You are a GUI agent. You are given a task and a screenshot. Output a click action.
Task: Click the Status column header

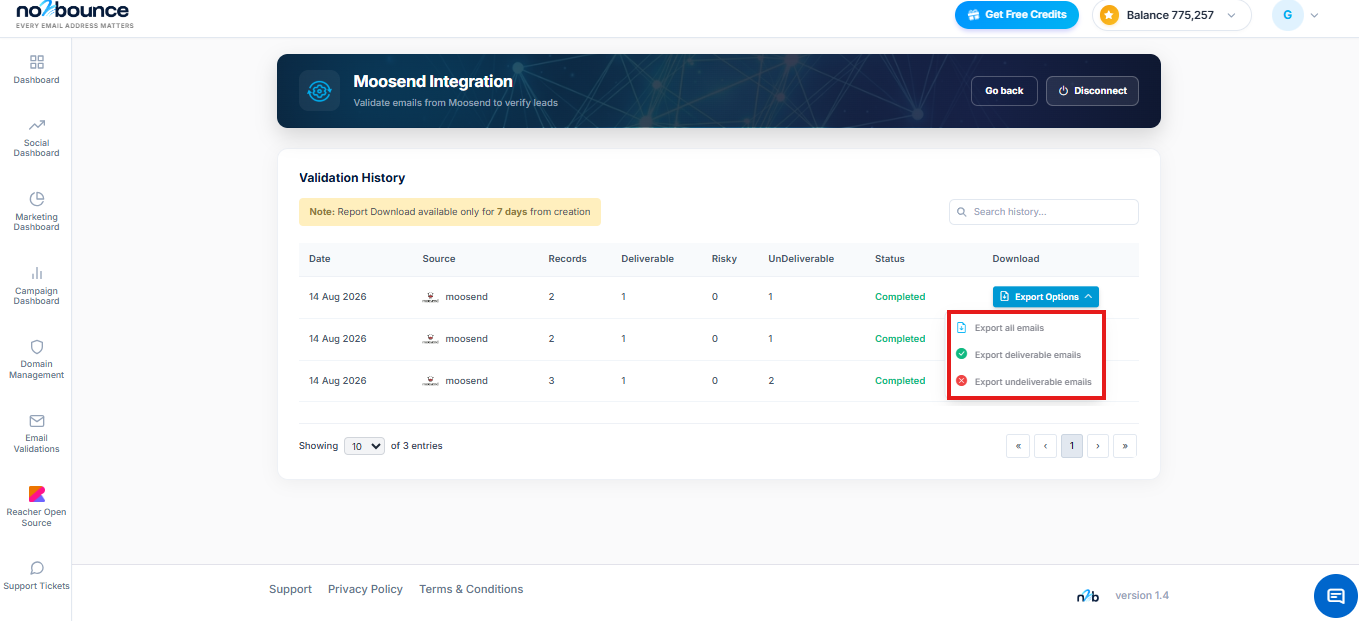point(890,259)
